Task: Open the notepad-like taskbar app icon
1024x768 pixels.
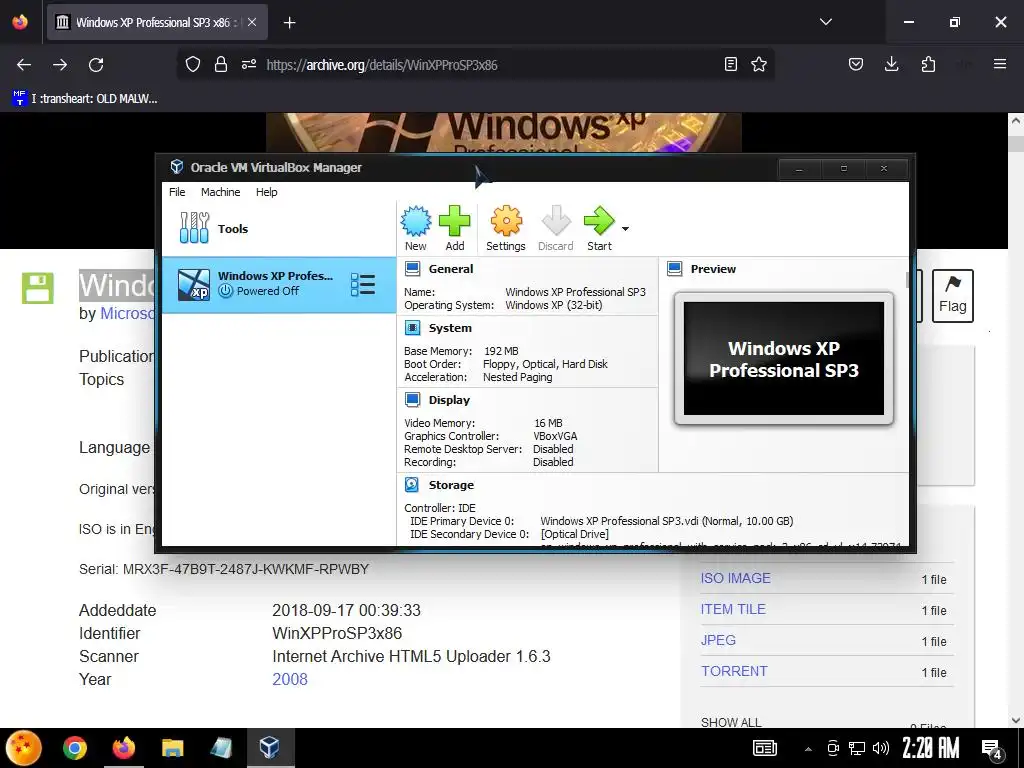Action: [x=221, y=748]
